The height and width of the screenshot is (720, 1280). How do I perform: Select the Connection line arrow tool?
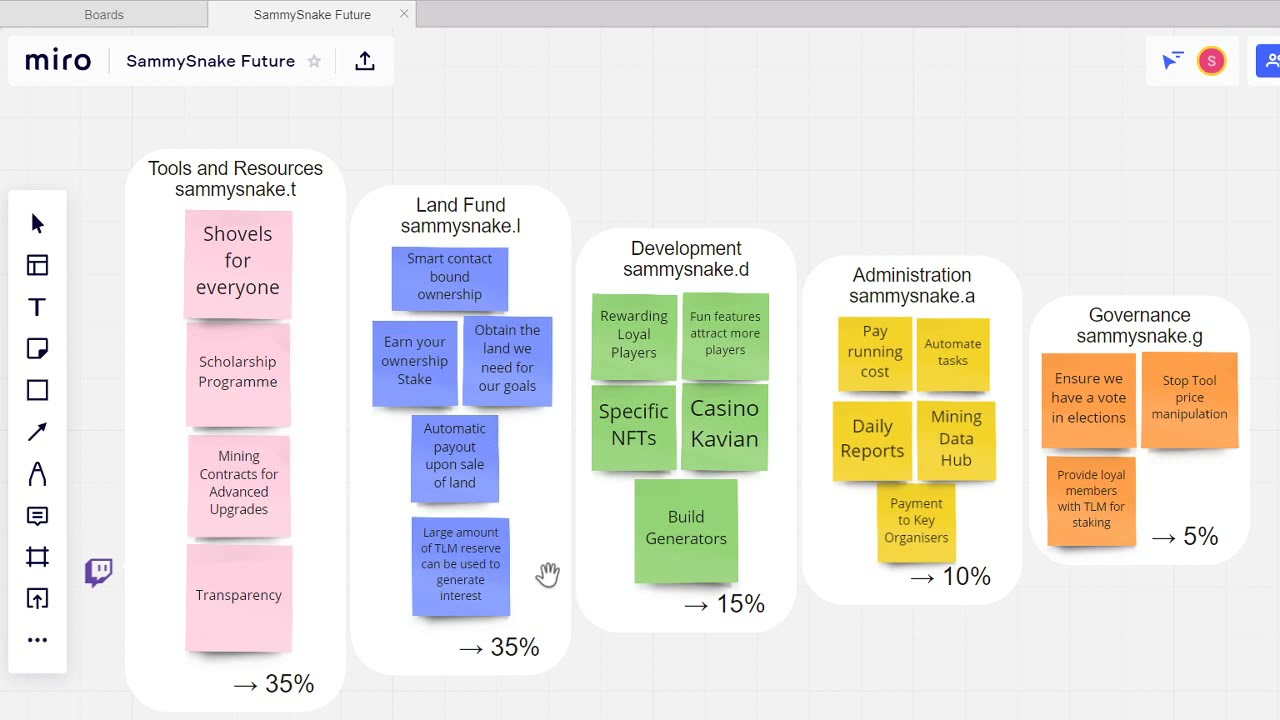click(x=37, y=432)
